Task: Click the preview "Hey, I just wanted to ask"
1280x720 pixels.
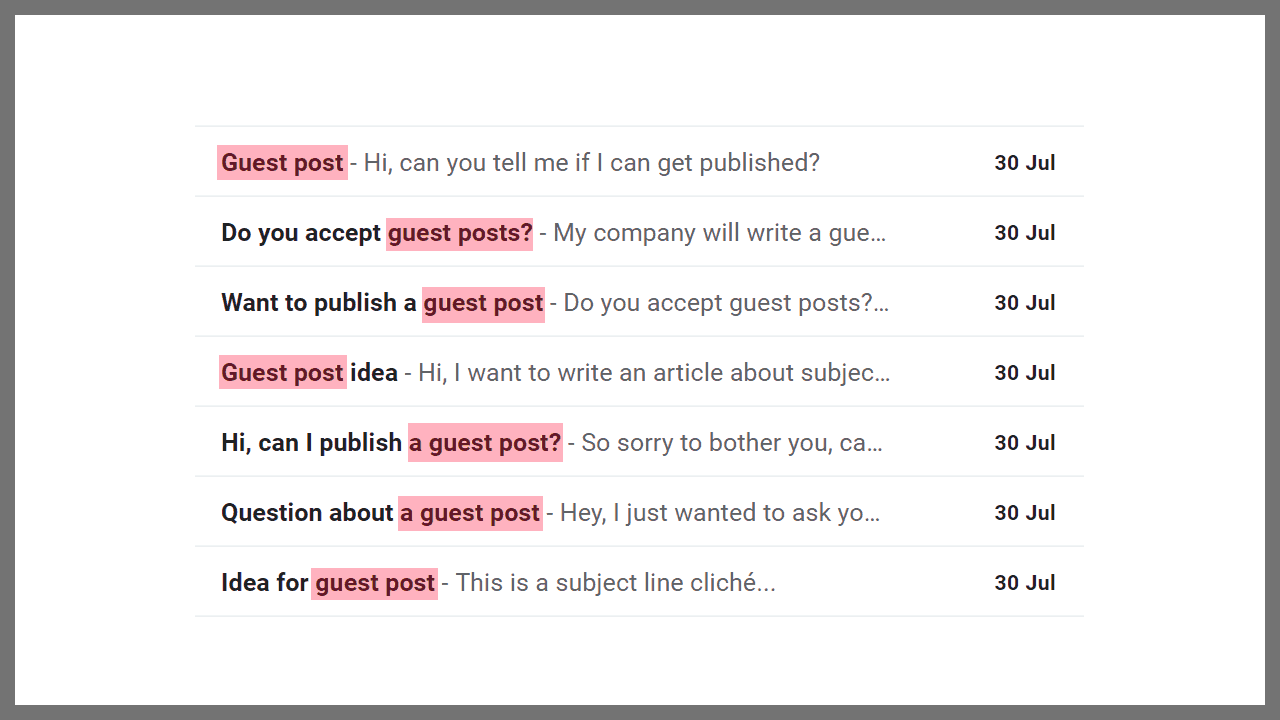Action: tap(720, 513)
